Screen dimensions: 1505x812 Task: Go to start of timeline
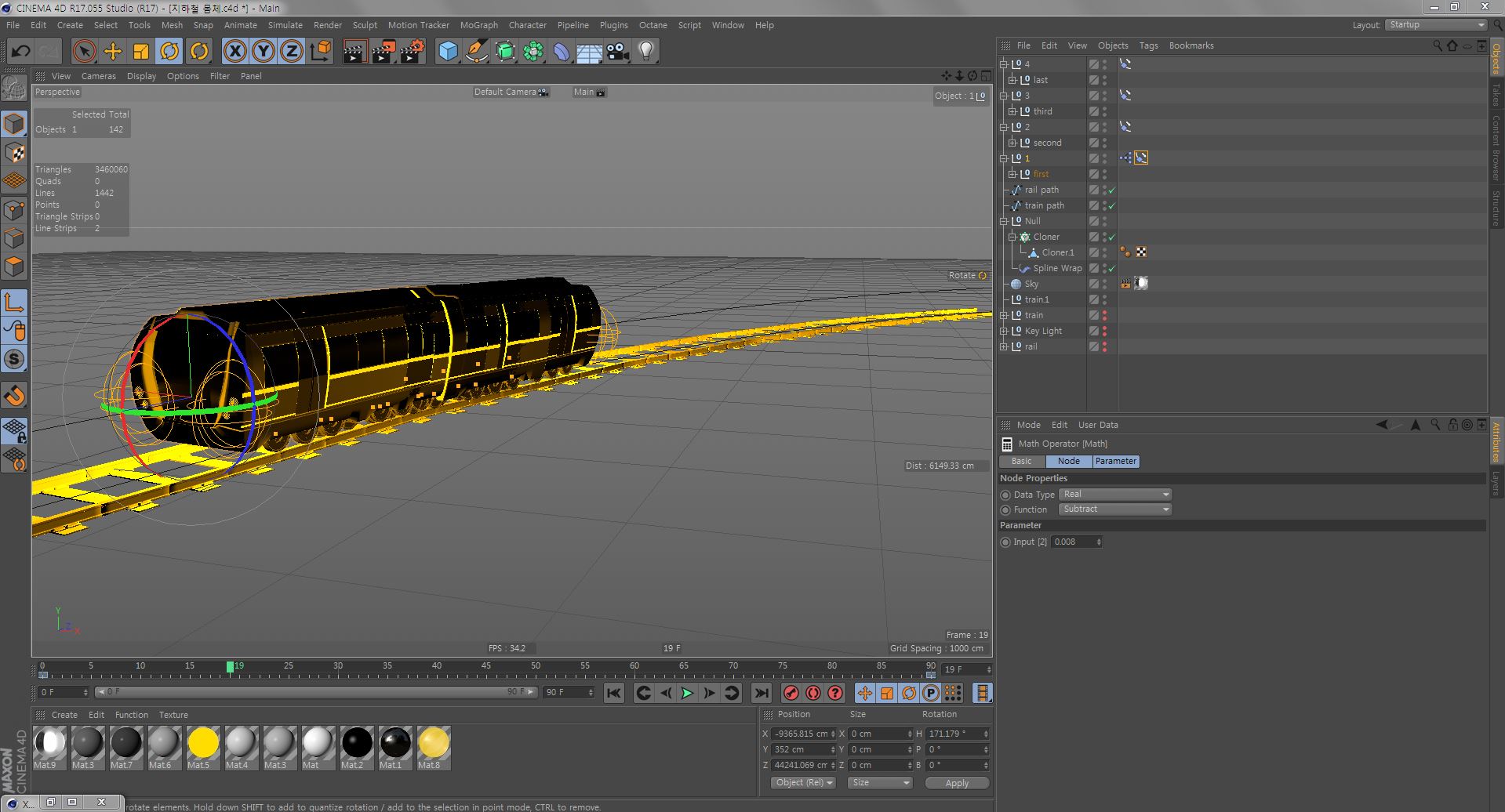[614, 693]
